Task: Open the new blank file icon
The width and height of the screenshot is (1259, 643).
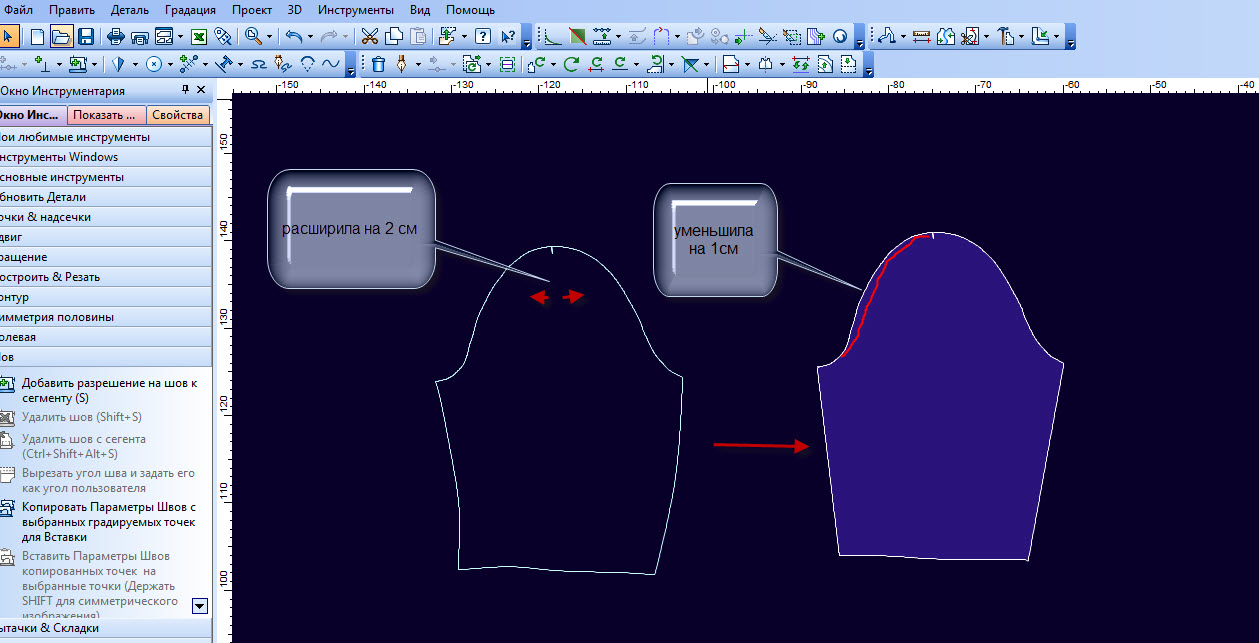Action: 37,37
